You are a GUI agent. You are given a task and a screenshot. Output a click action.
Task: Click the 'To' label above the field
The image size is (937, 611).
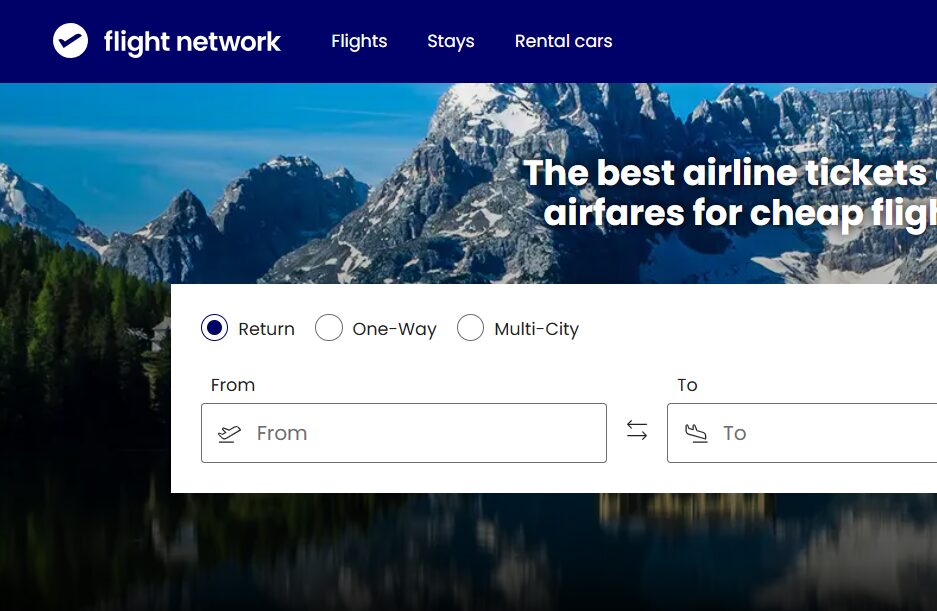tap(687, 385)
